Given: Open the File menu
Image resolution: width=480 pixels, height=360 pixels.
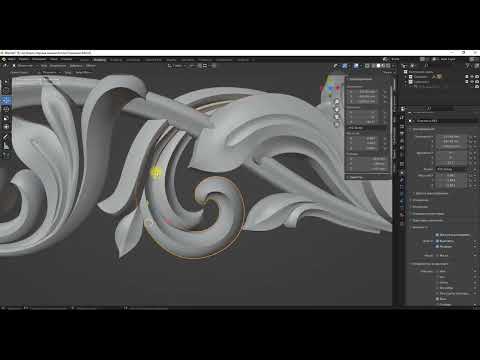Looking at the screenshot, I should click(x=12, y=59).
